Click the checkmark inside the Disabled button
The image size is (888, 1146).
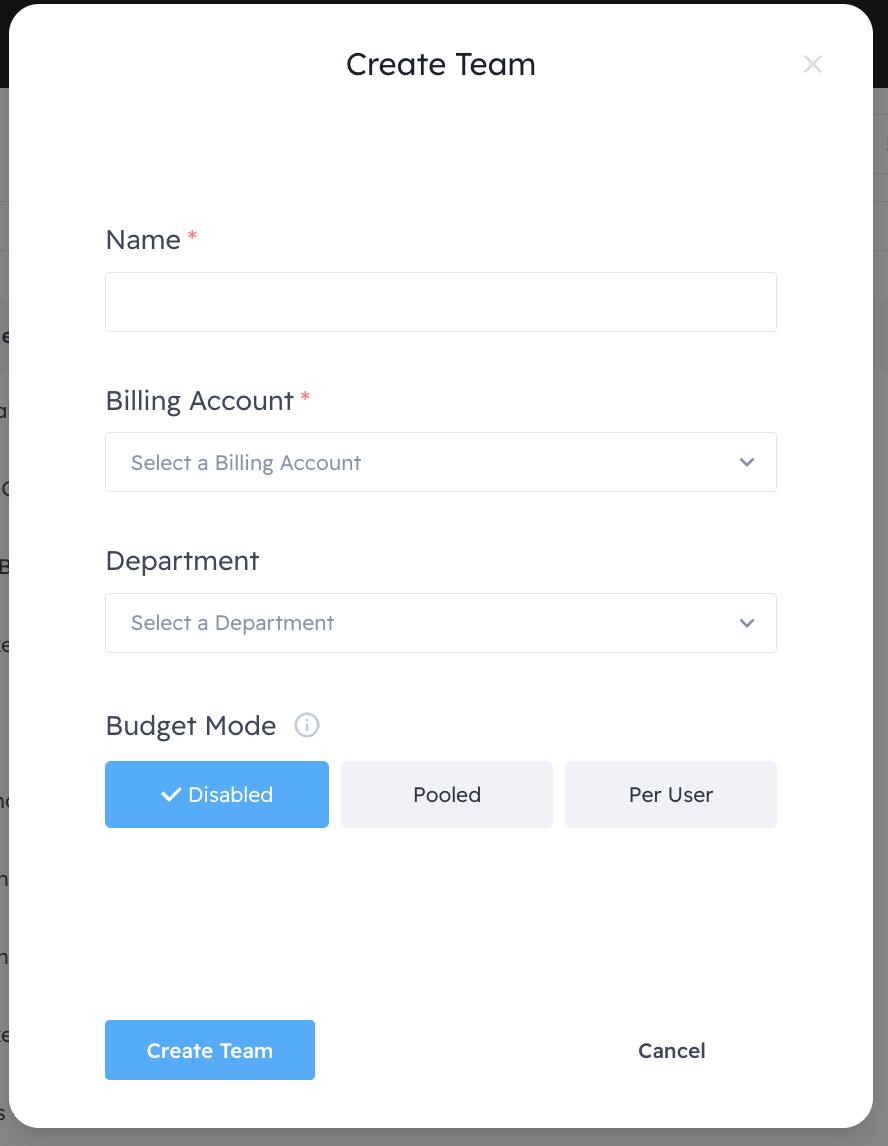click(169, 794)
